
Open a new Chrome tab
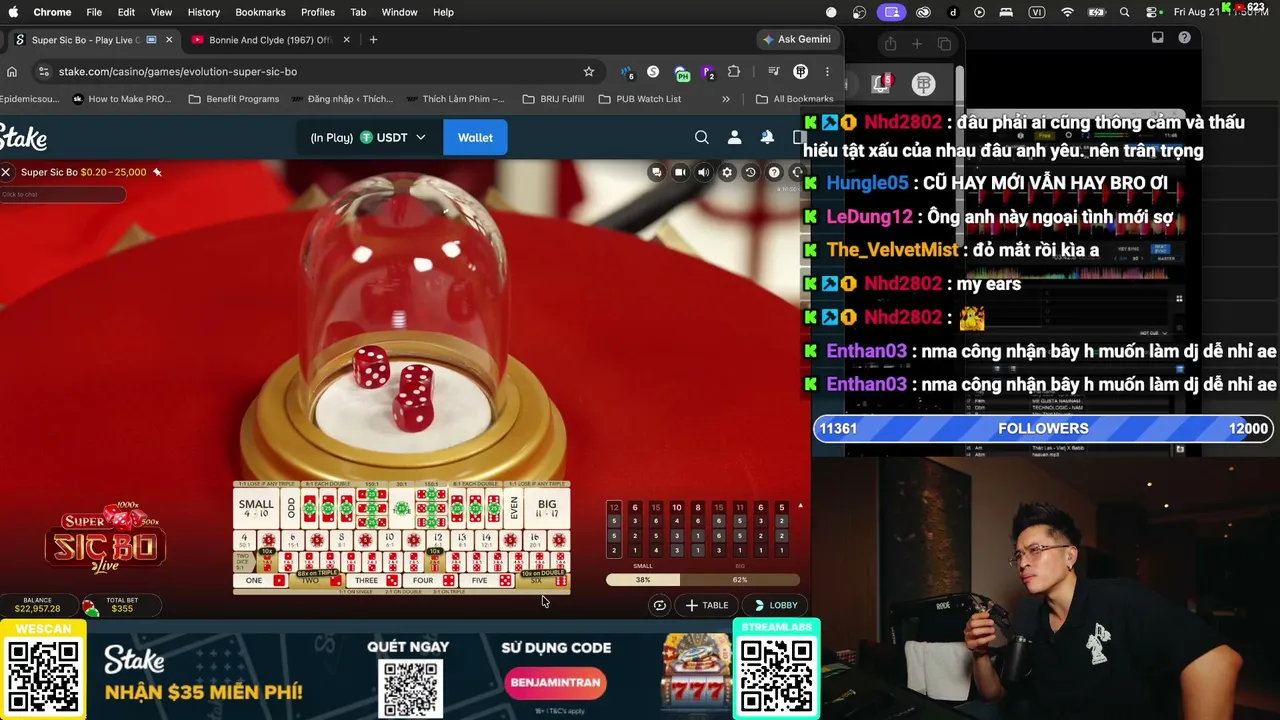(373, 40)
